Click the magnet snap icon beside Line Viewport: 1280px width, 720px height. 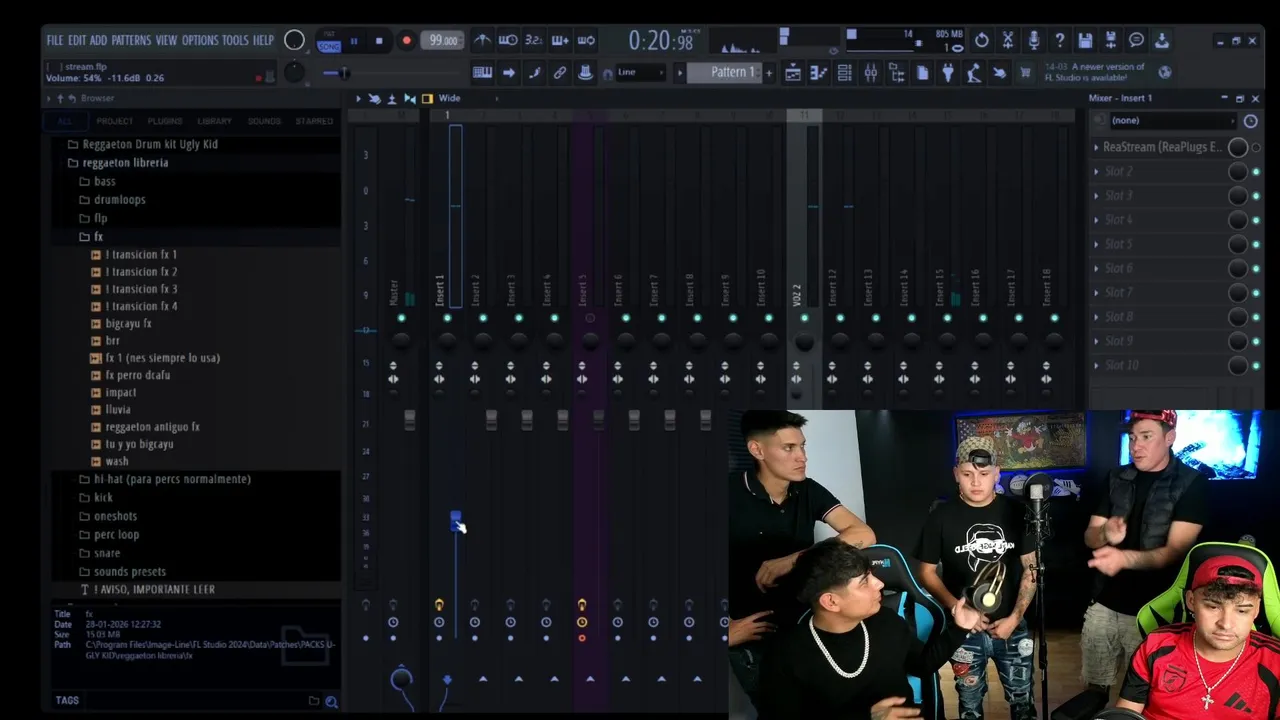607,73
